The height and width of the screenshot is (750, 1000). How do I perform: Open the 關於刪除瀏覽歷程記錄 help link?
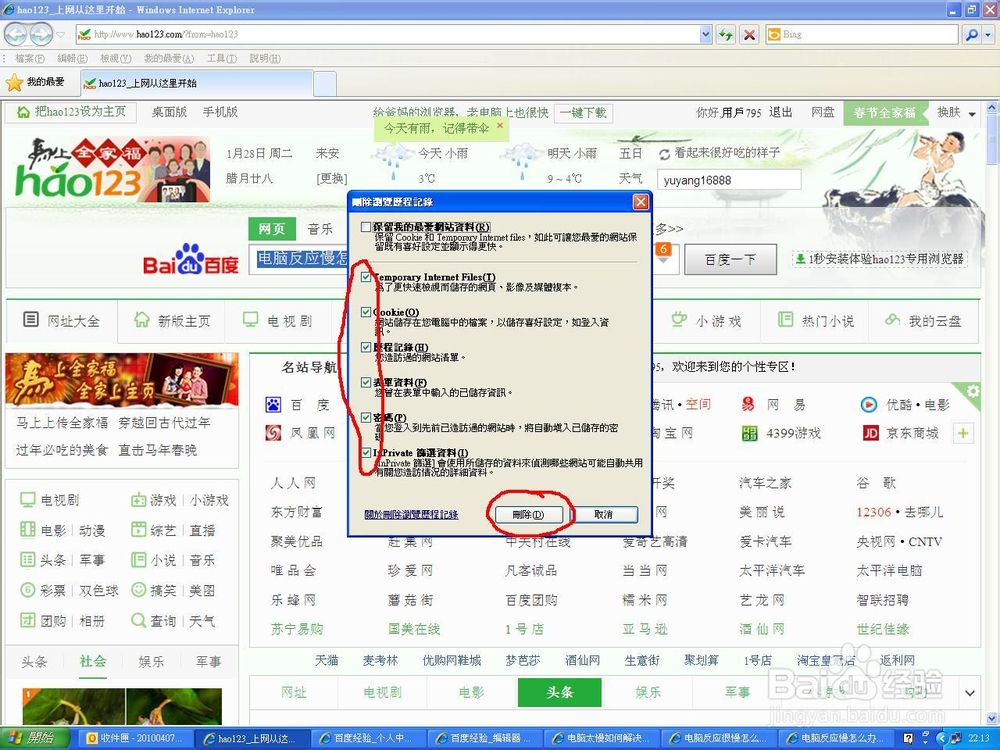(x=411, y=514)
